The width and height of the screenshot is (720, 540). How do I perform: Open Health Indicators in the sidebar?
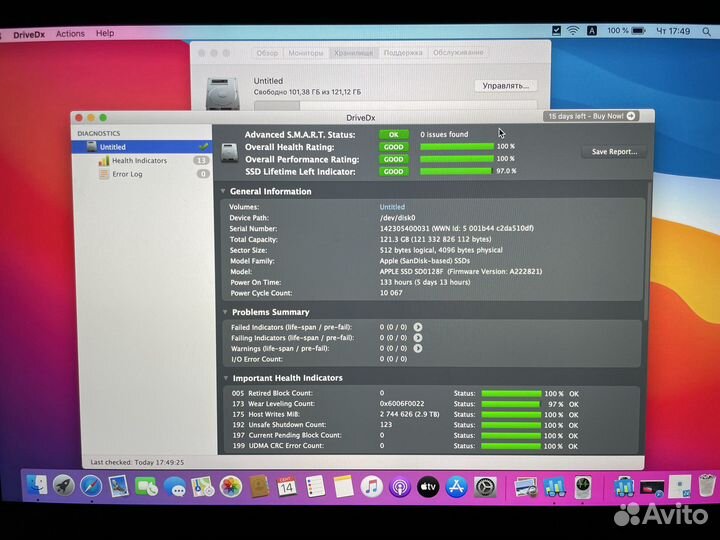pos(140,161)
